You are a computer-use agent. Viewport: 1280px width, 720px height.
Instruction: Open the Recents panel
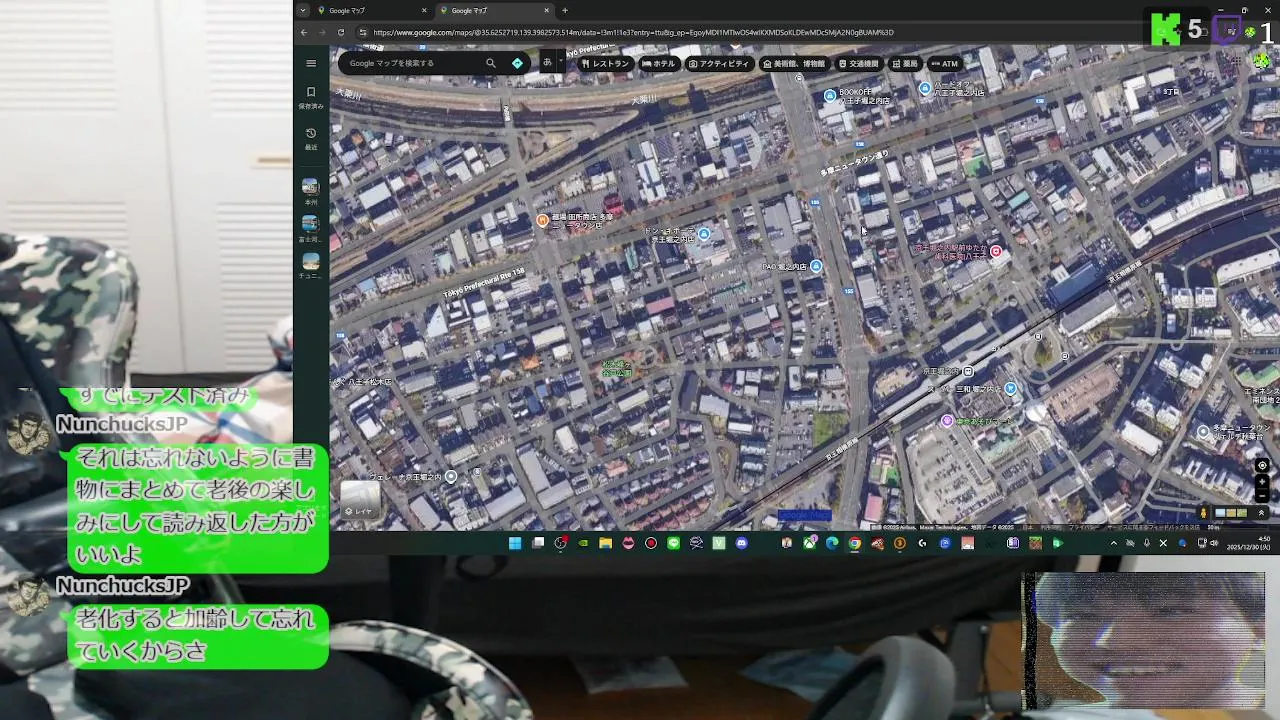tap(311, 137)
